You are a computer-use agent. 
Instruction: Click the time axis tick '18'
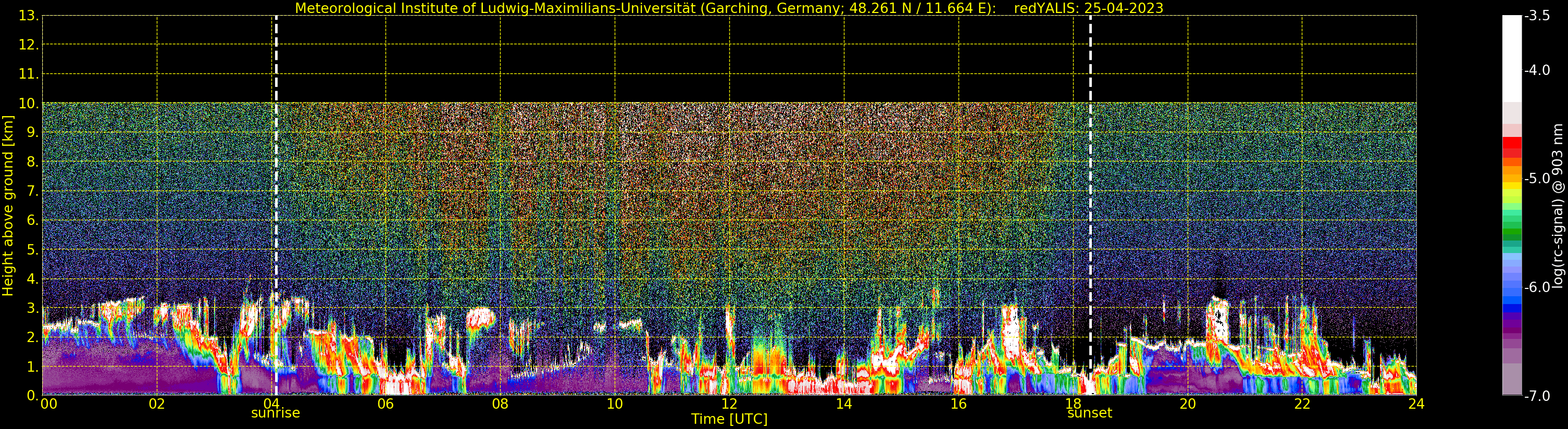click(1073, 403)
